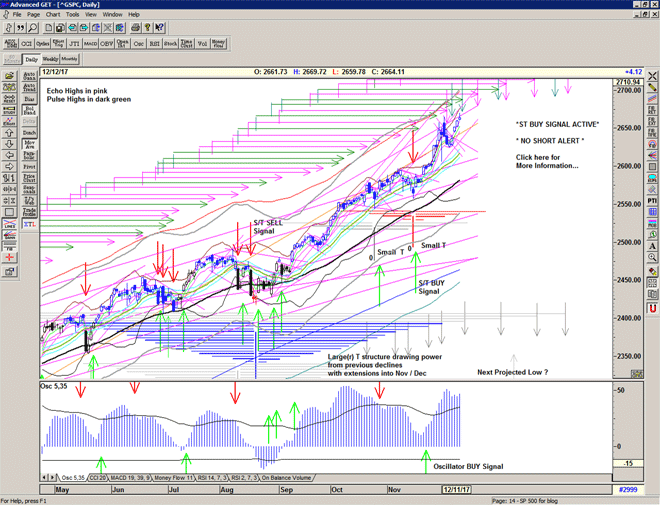Open the Tools menu
Image resolution: width=660 pixels, height=505 pixels.
[x=73, y=15]
